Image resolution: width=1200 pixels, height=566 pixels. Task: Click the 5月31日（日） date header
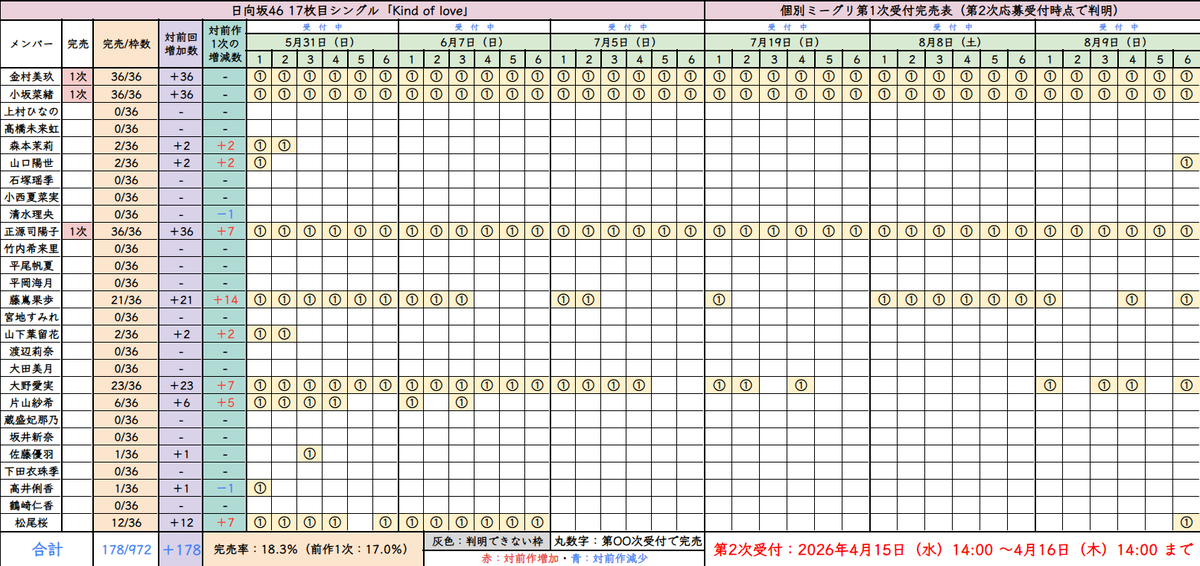[322, 43]
